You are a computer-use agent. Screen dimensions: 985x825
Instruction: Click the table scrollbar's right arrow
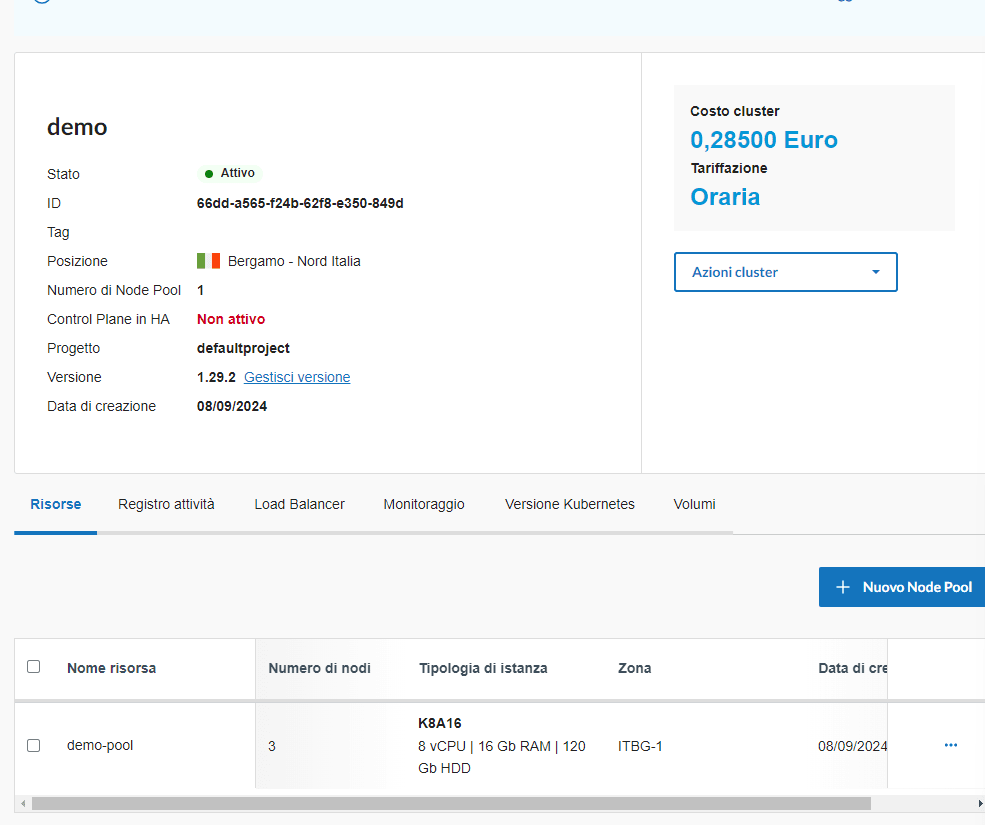(x=979, y=803)
